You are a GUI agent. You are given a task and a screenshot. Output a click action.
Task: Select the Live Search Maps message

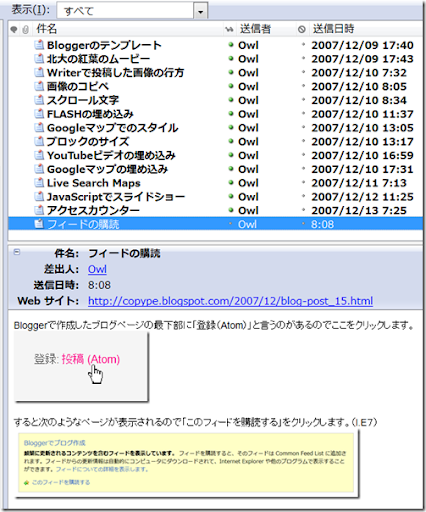(215, 183)
